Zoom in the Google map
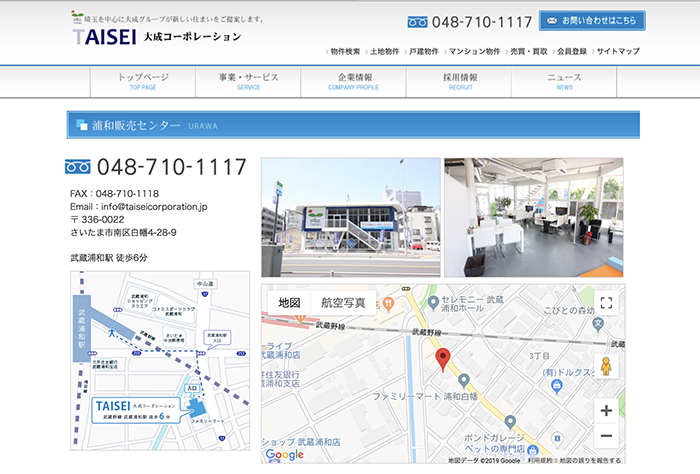 [606, 411]
